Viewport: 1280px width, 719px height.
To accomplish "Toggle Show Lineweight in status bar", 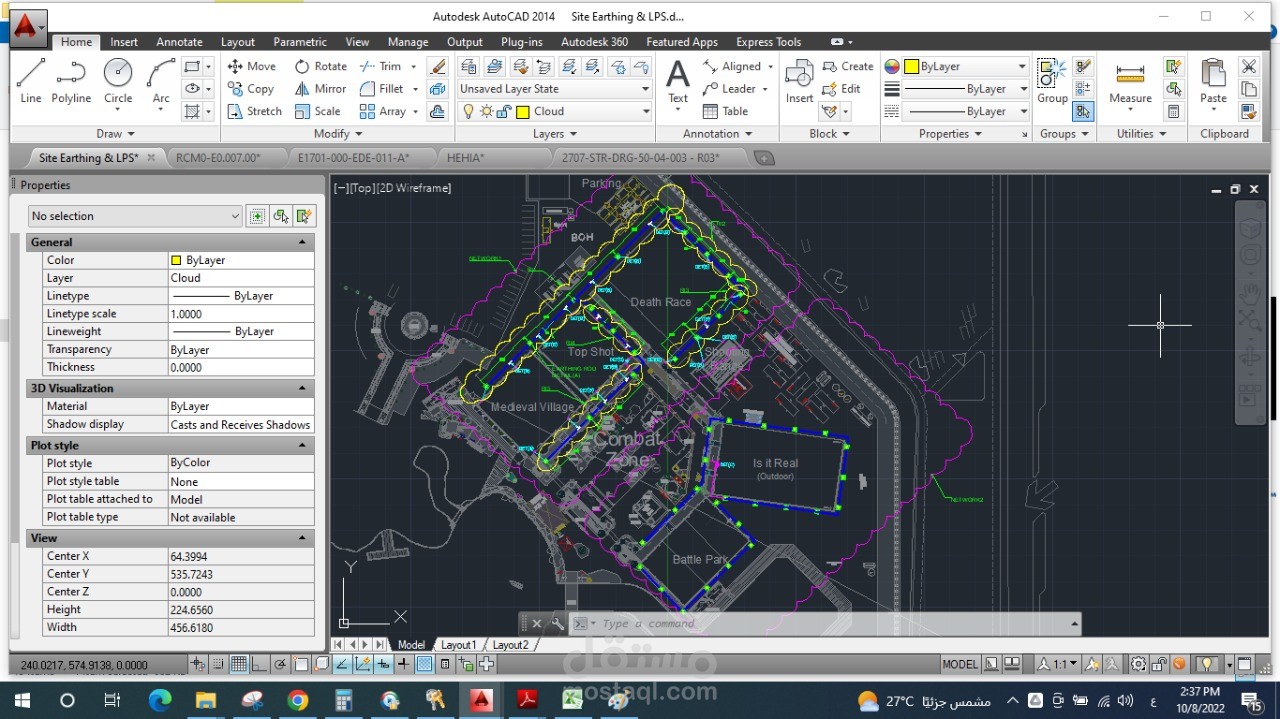I will 404,664.
